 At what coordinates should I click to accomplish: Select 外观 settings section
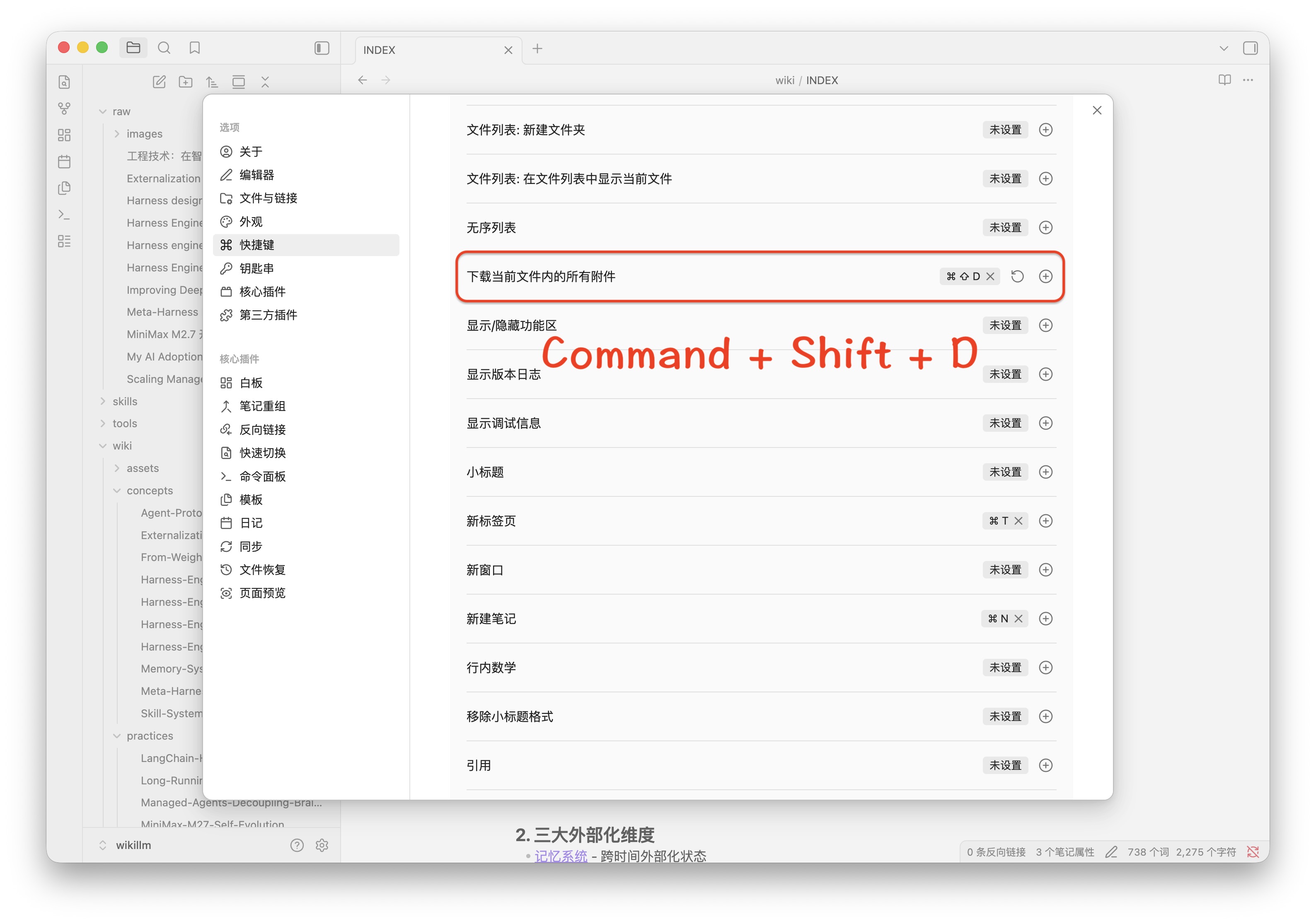pyautogui.click(x=251, y=222)
